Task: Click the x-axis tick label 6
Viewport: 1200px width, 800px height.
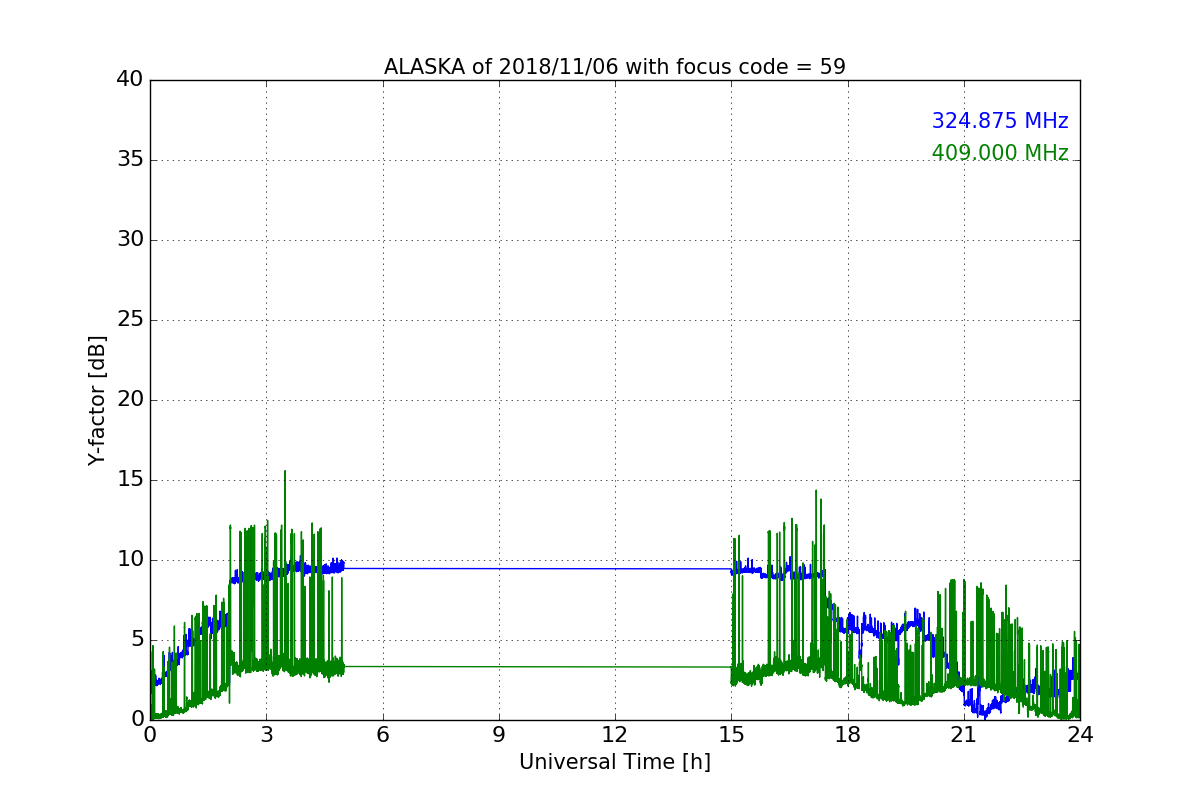Action: coord(383,734)
